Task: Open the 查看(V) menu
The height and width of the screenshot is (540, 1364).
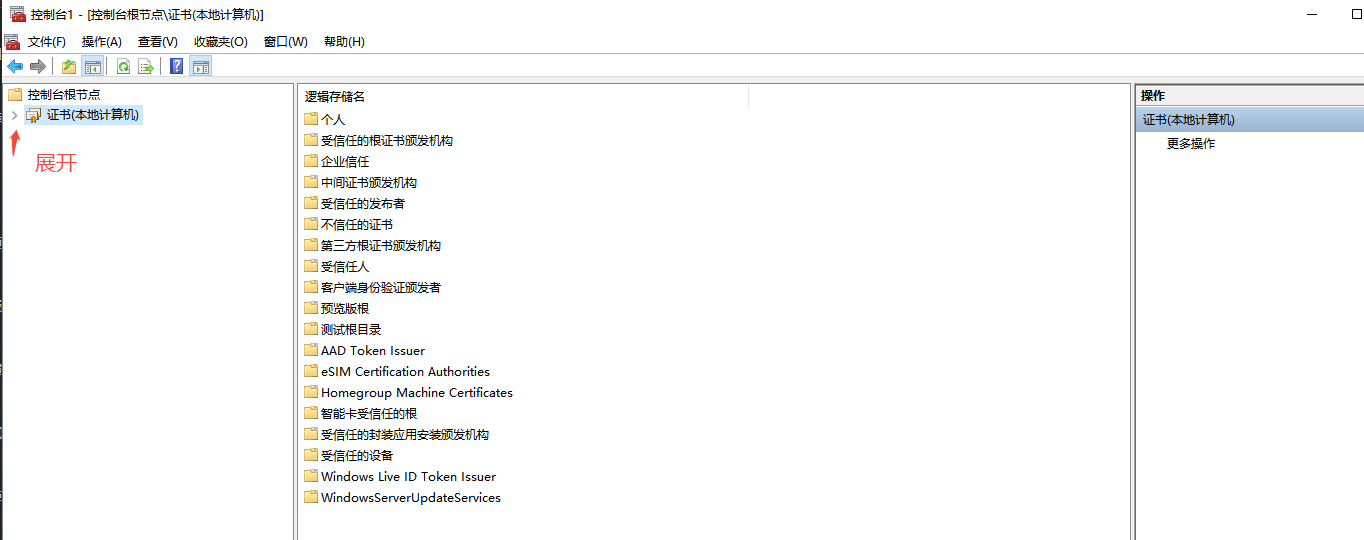Action: [158, 42]
